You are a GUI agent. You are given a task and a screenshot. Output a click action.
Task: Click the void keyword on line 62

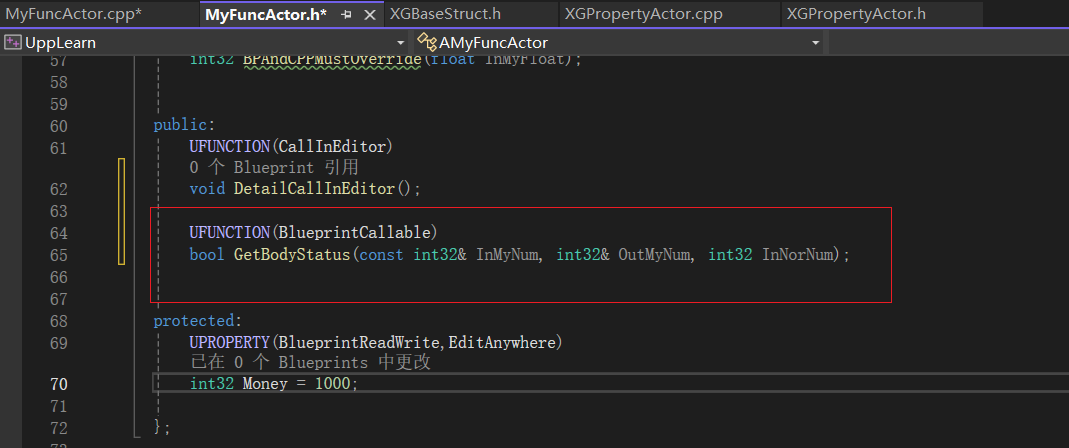coord(207,188)
